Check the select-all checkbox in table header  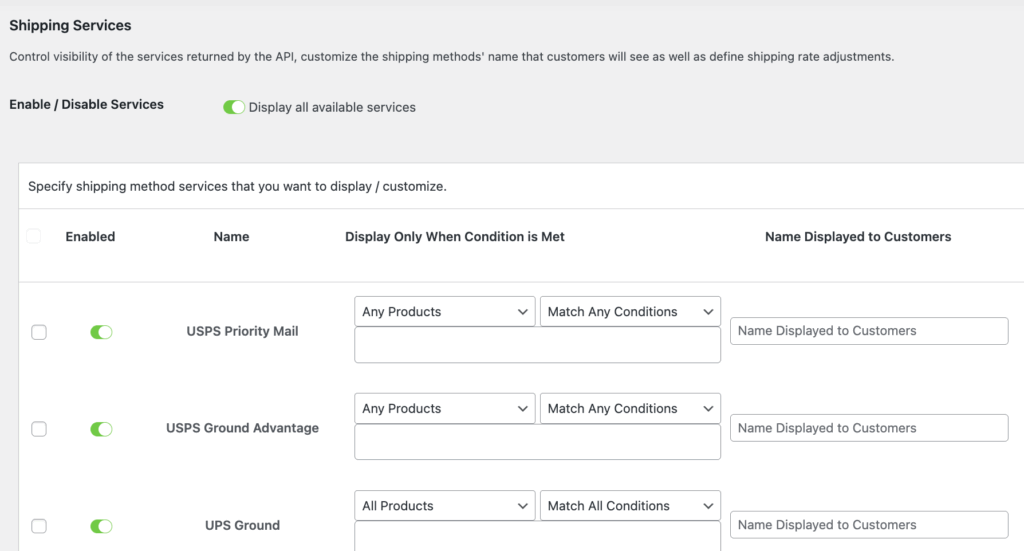[34, 237]
